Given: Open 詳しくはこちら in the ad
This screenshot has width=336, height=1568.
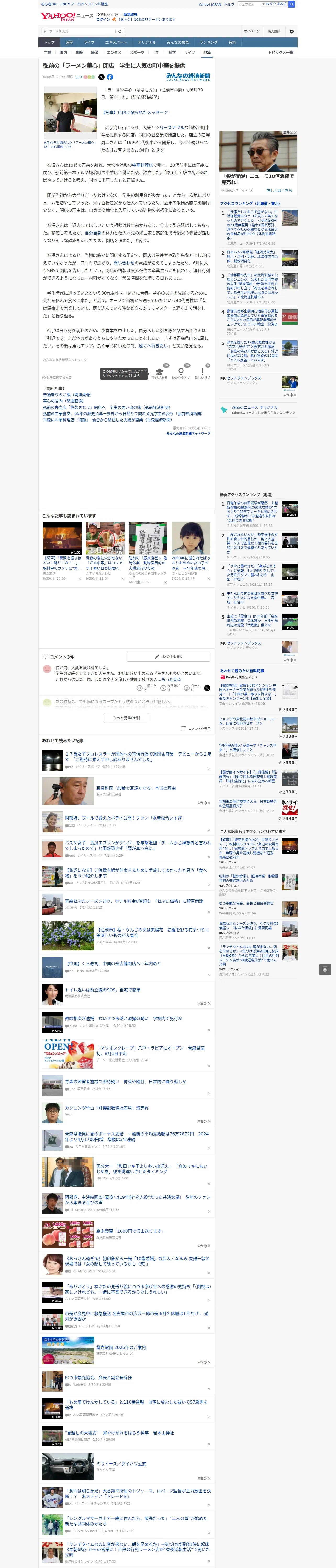Looking at the screenshot, I should click(x=279, y=191).
